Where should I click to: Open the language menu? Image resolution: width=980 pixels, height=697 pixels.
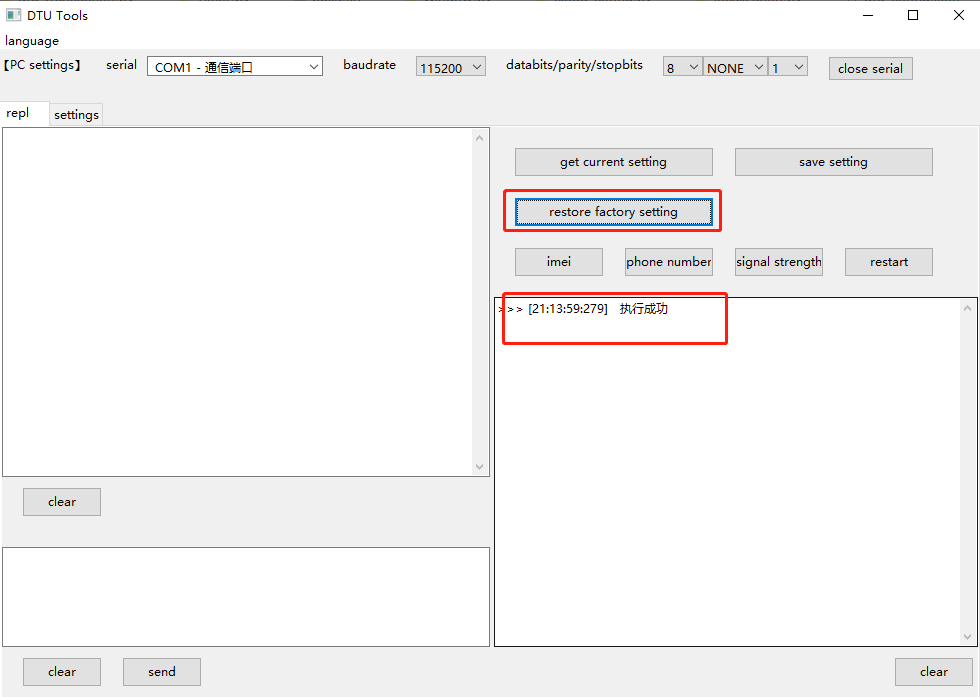[x=31, y=41]
